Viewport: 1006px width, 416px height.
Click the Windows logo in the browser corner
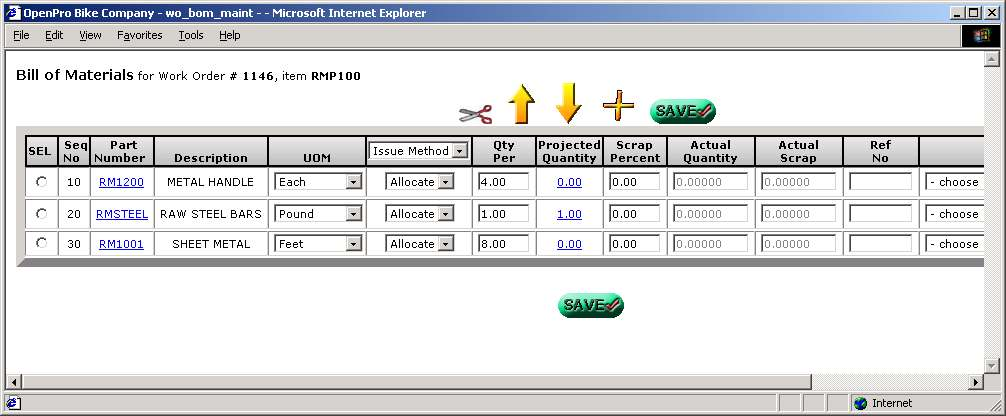(x=981, y=35)
